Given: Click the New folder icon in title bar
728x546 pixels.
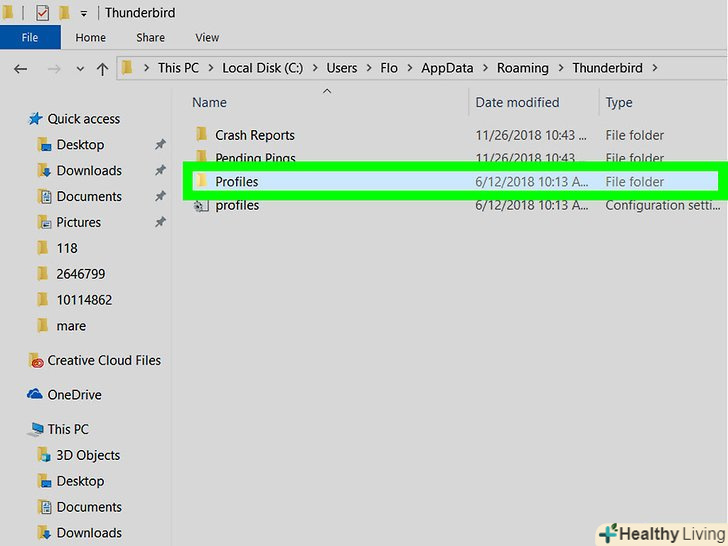Looking at the screenshot, I should (x=64, y=13).
